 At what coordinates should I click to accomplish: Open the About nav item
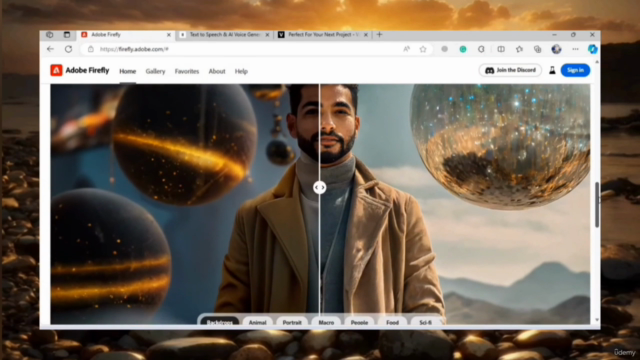click(x=217, y=71)
